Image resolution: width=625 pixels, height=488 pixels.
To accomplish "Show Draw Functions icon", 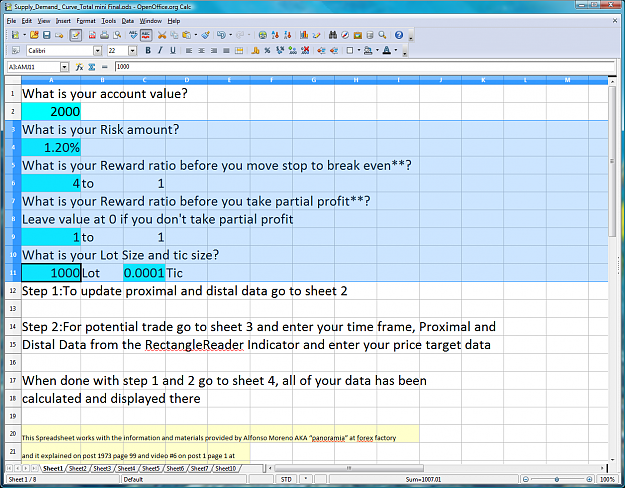I will point(316,35).
